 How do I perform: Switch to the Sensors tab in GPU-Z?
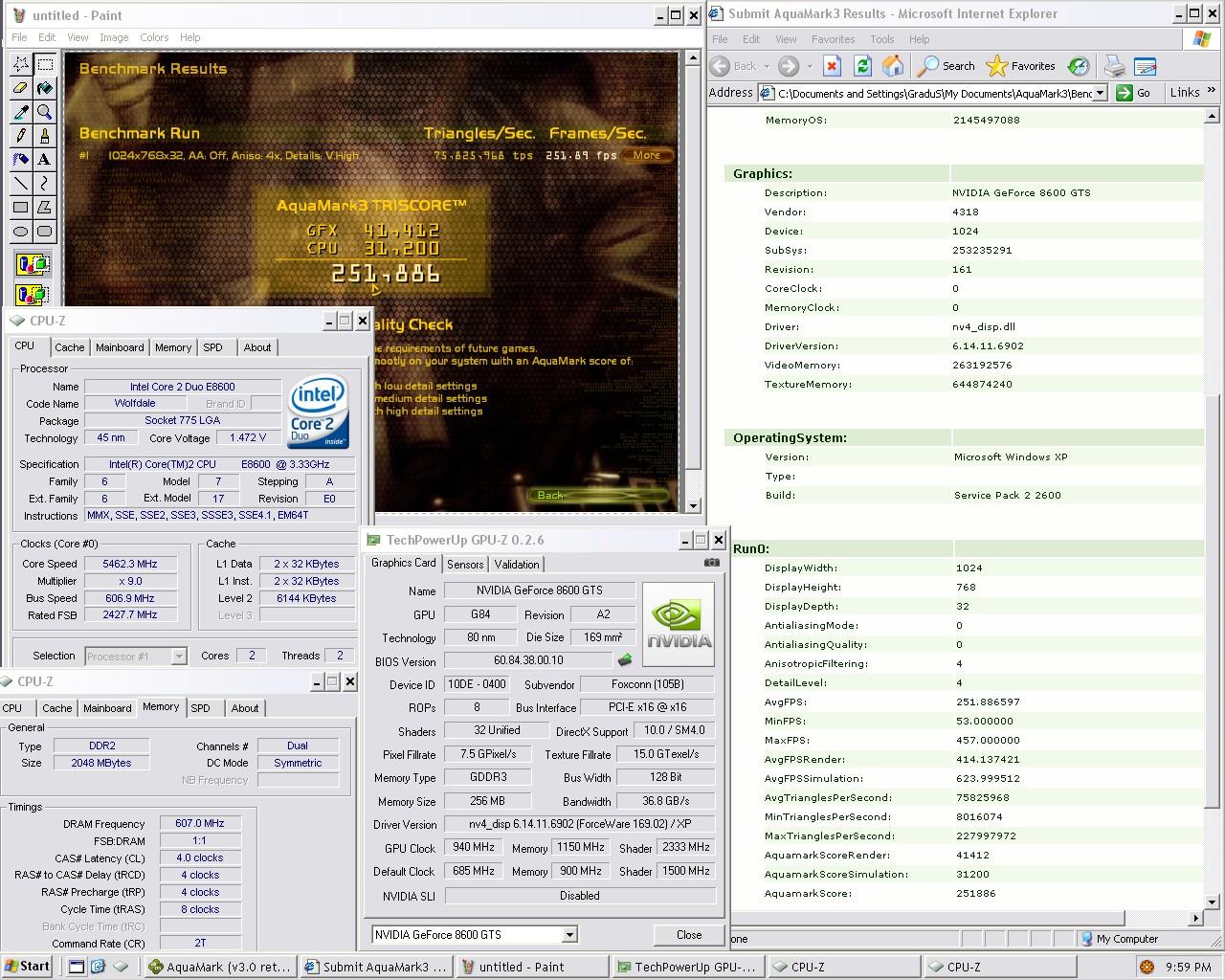465,565
